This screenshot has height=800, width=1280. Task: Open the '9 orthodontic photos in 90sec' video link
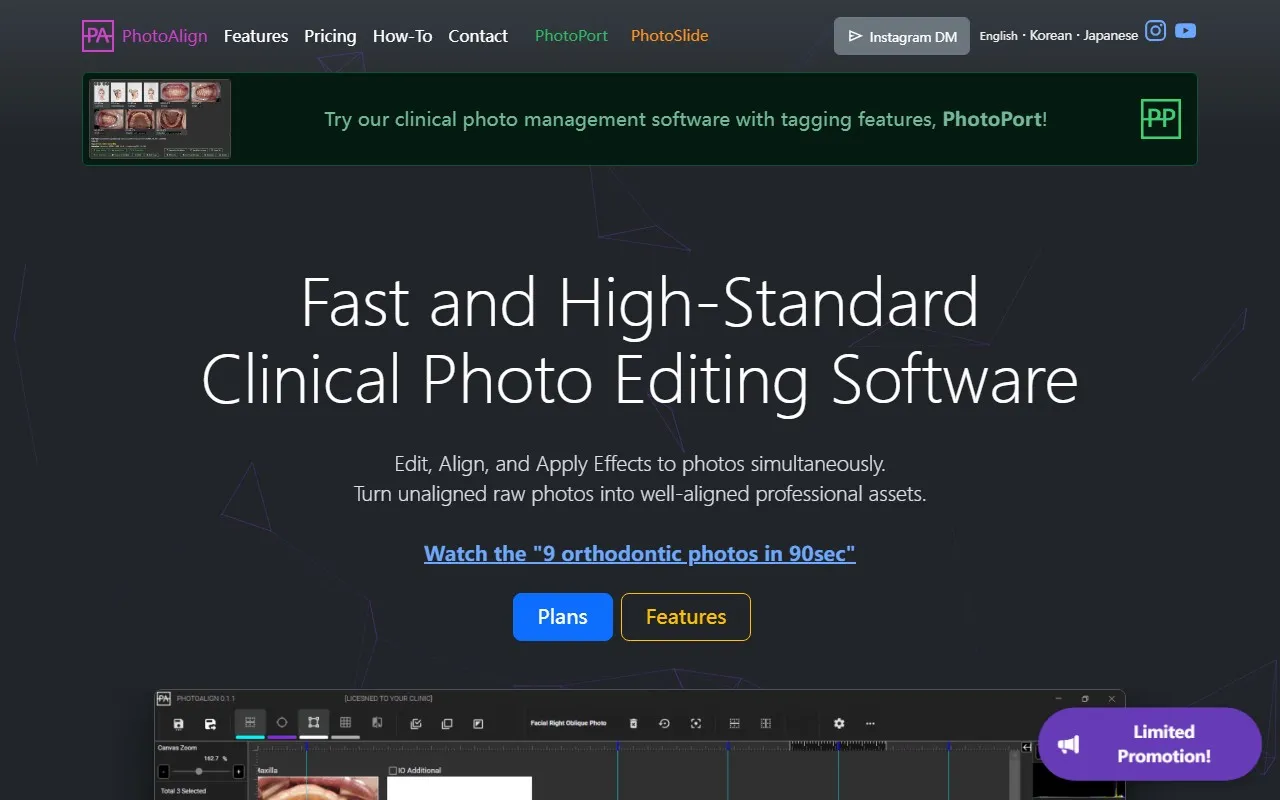point(640,553)
